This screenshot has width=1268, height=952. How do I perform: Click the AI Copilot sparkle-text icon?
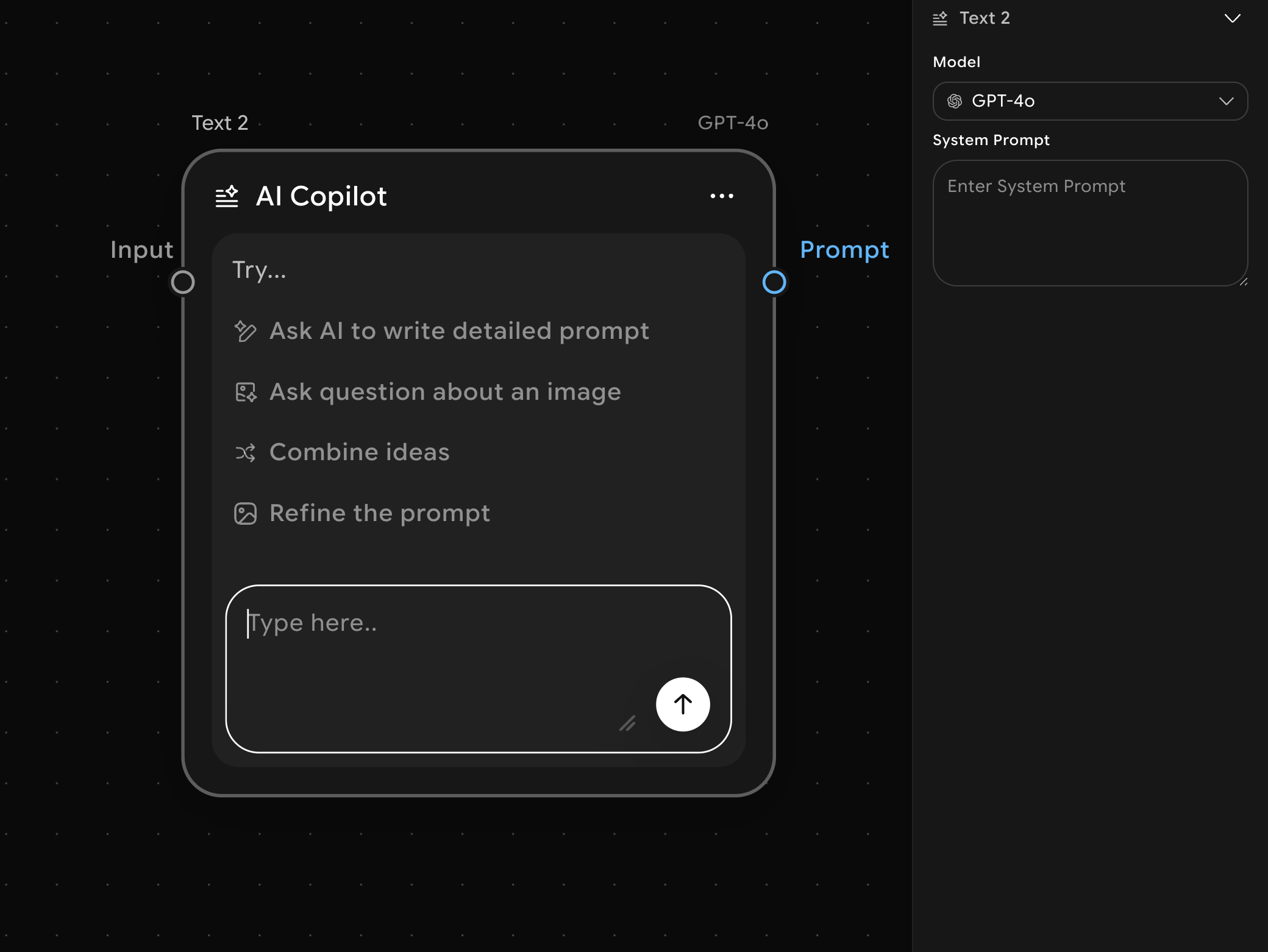[x=227, y=196]
